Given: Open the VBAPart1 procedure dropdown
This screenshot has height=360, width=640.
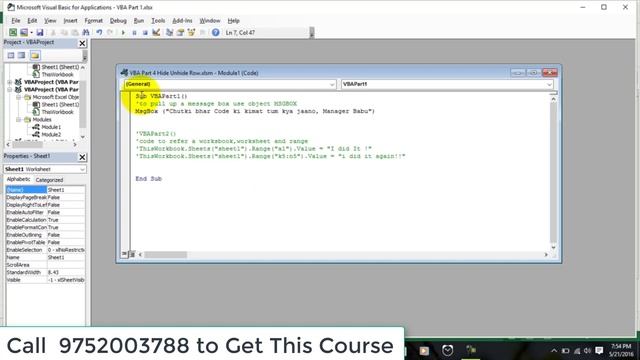Looking at the screenshot, I should point(549,84).
